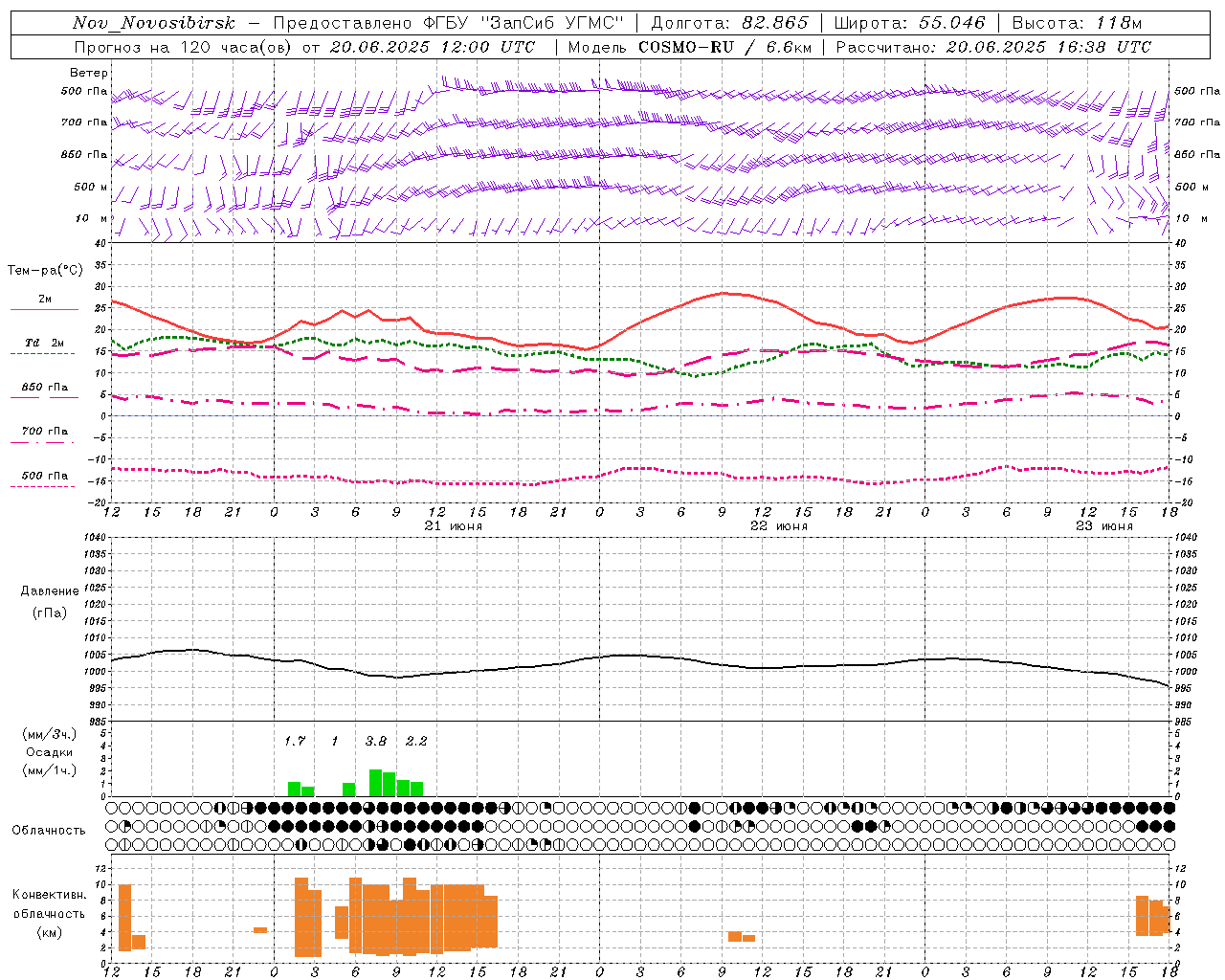Viewport: 1225px width, 980px height.
Task: Click the precipitation total 1.7
Action: (x=295, y=741)
